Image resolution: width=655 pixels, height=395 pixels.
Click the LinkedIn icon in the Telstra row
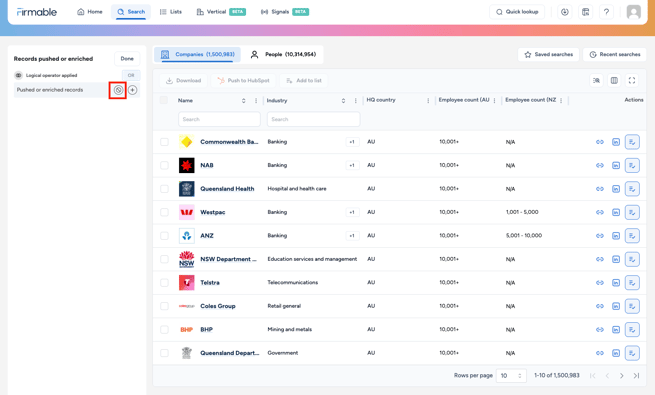[616, 283]
